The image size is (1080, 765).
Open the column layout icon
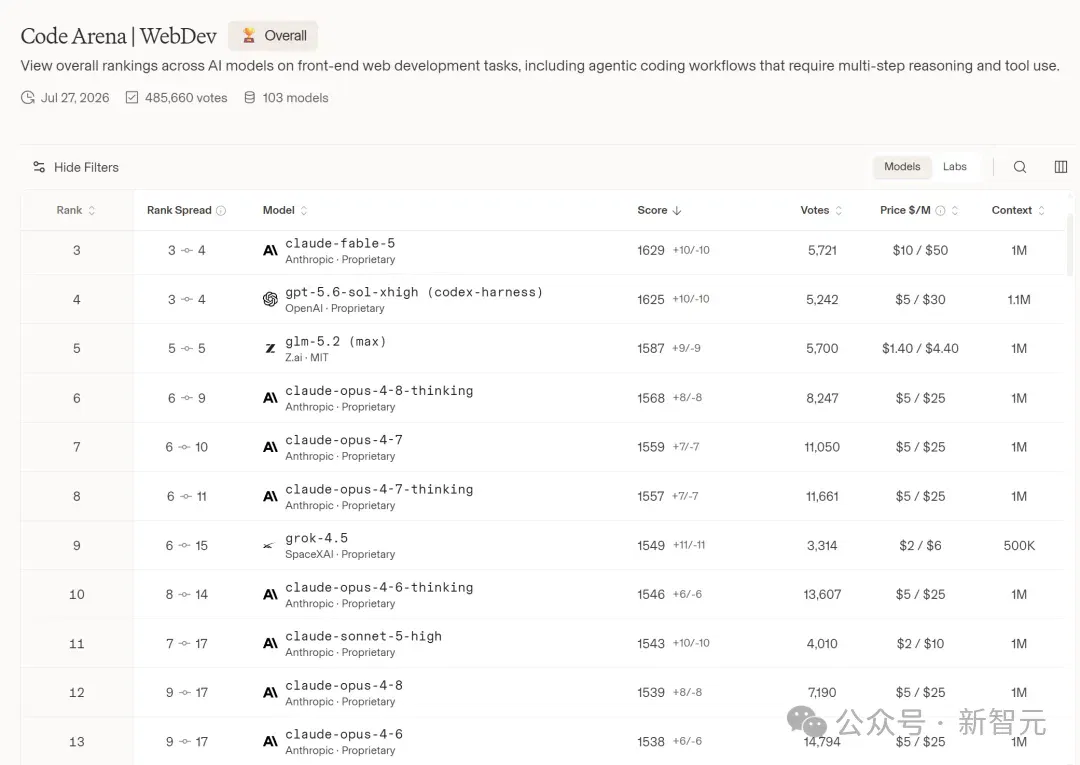click(x=1061, y=167)
